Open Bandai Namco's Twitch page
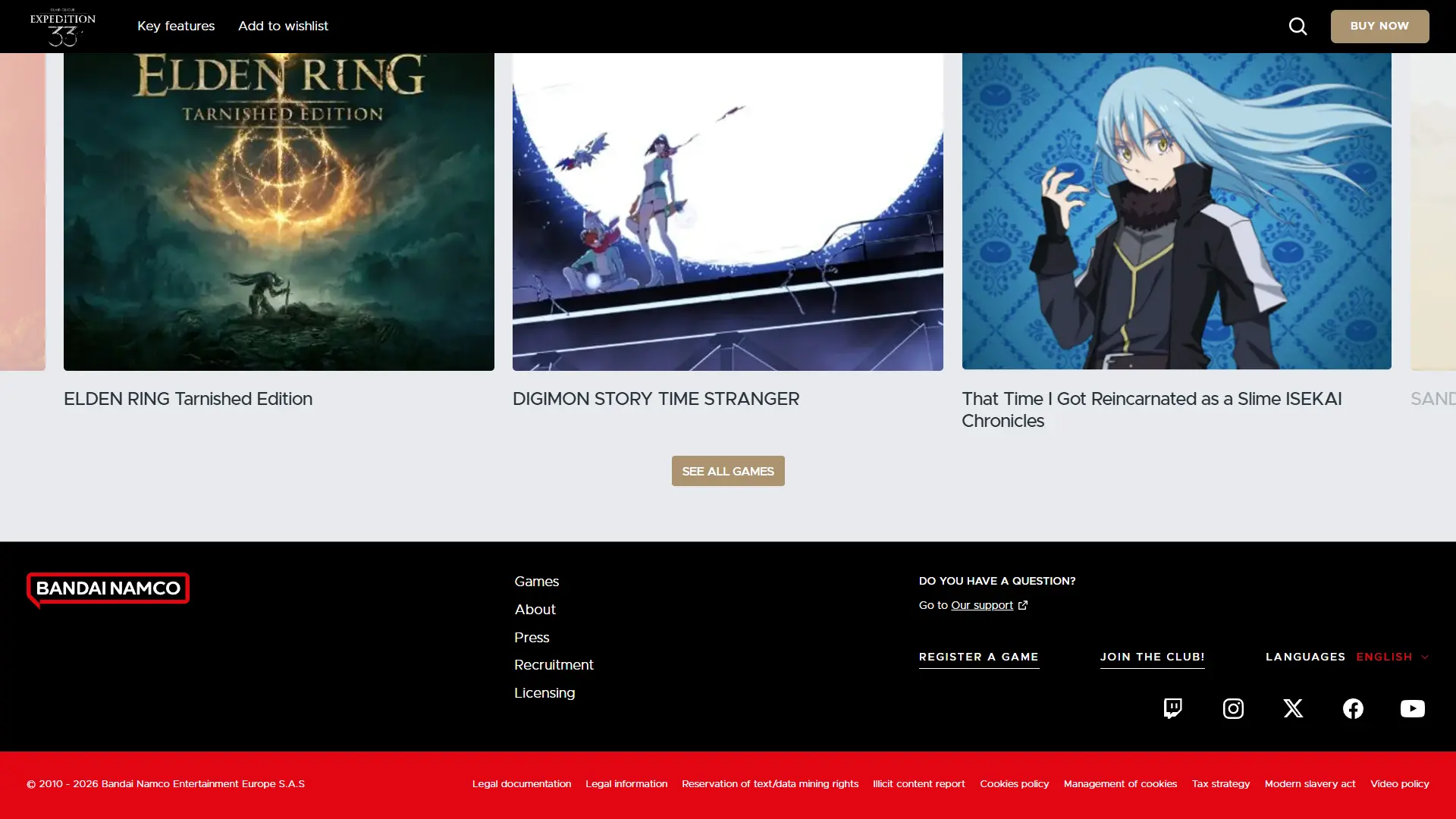The width and height of the screenshot is (1456, 819). point(1173,708)
